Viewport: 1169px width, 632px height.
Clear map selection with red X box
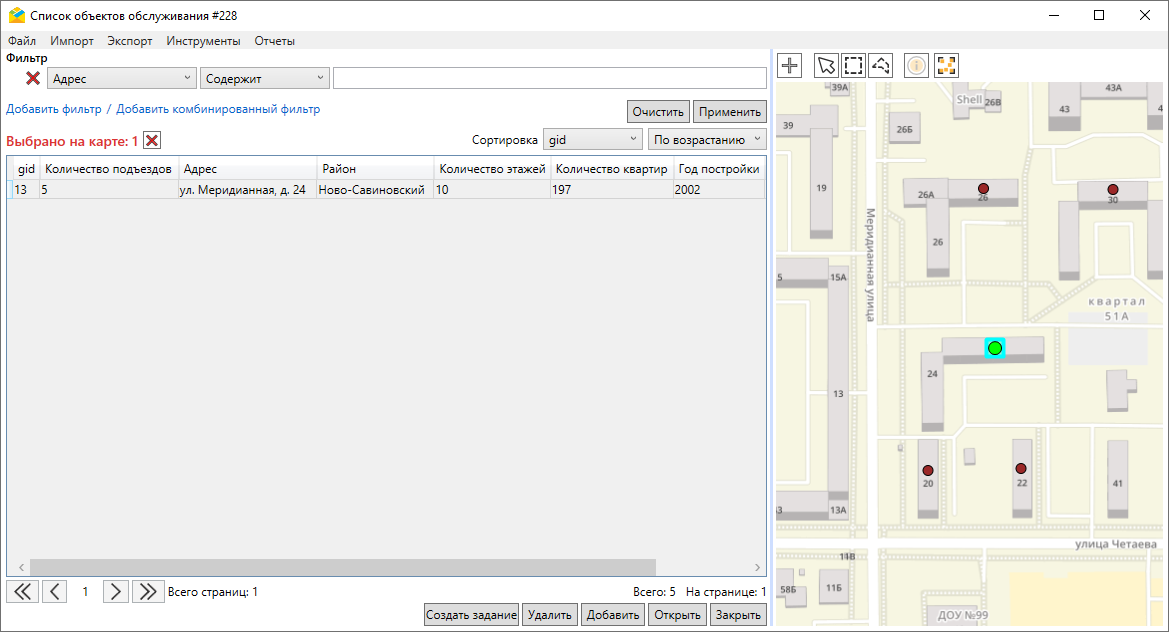[x=152, y=140]
